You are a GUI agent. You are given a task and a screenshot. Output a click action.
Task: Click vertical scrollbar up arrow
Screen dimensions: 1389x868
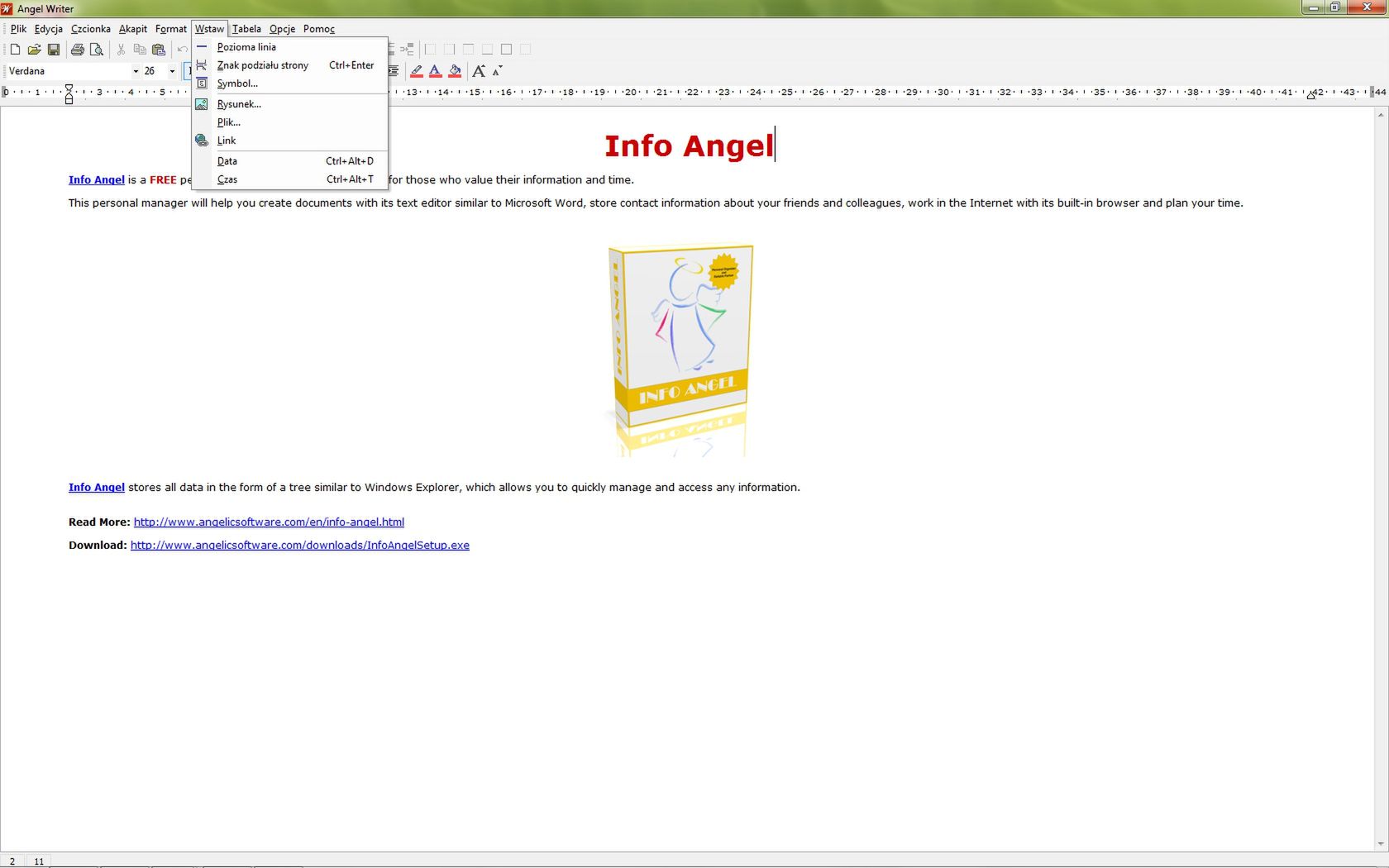click(1381, 115)
